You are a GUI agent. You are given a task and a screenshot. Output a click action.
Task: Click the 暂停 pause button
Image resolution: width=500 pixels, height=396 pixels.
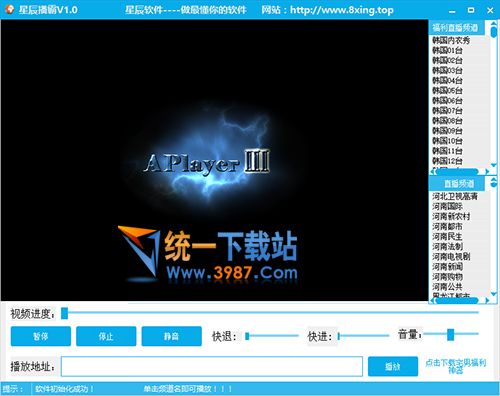coord(41,336)
